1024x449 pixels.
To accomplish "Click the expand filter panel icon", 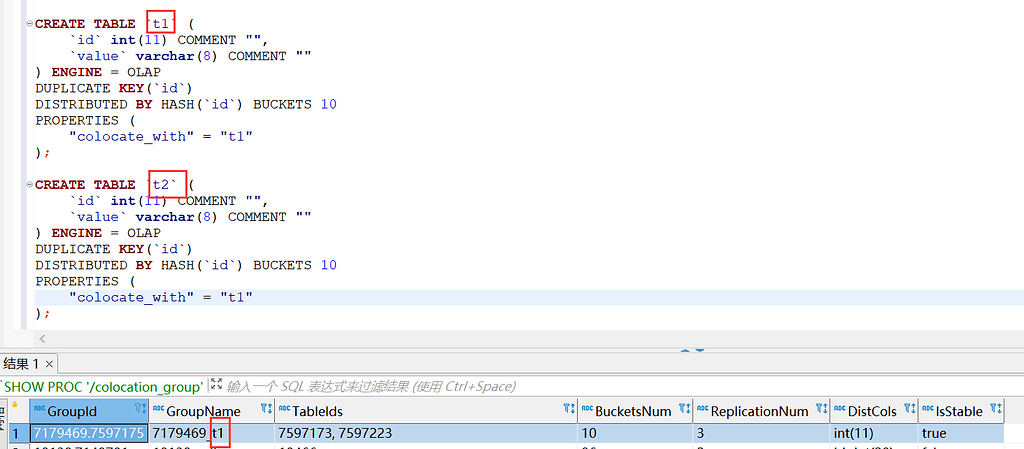I will (x=216, y=386).
